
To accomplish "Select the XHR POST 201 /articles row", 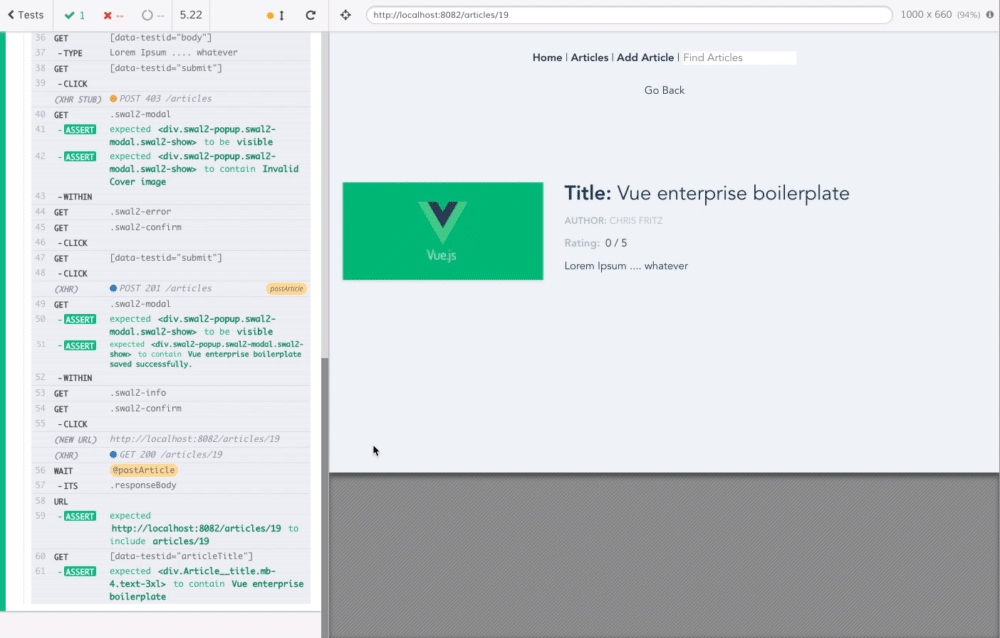I will tap(171, 288).
